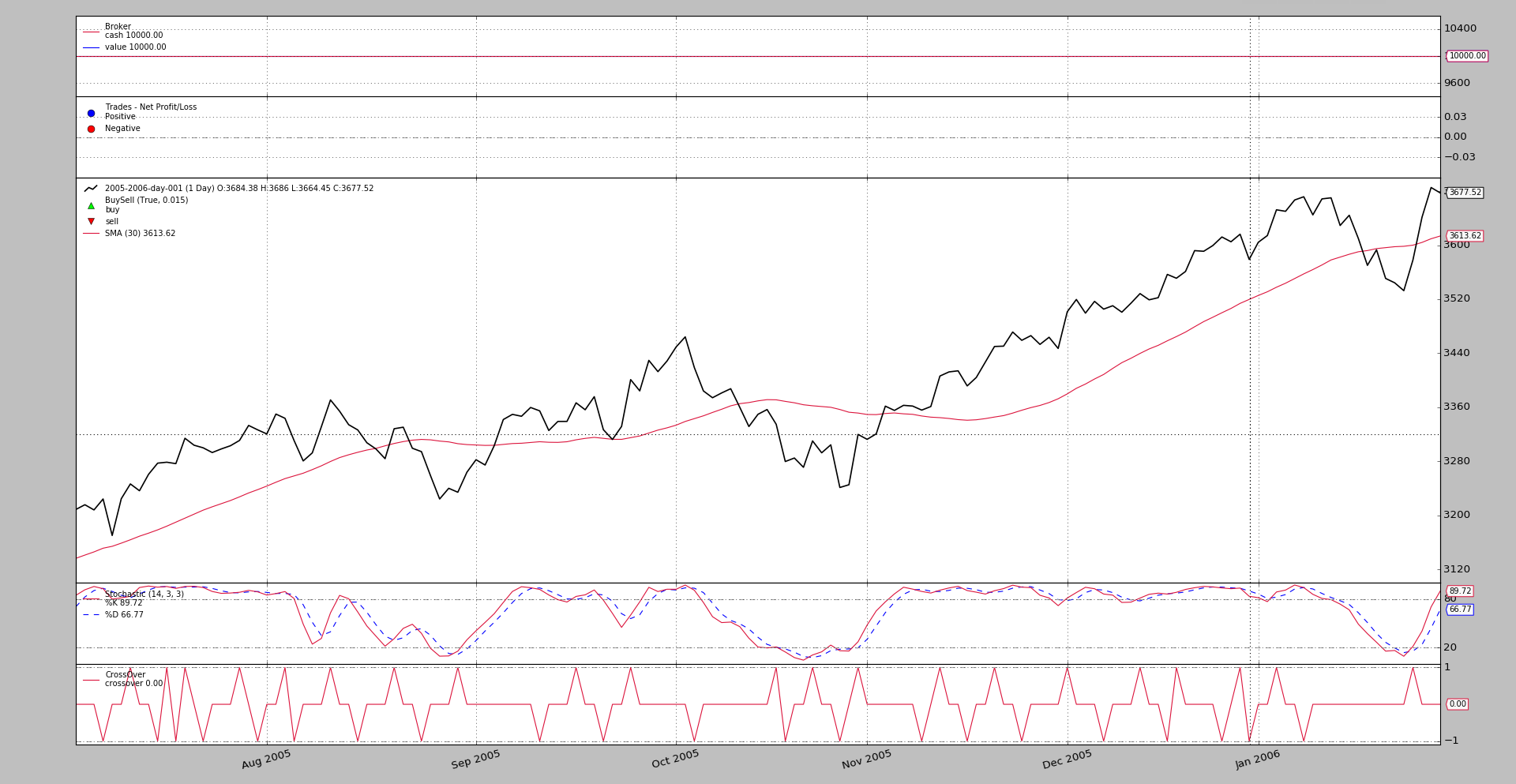Click the 3613.62 SMA value tag
Viewport: 1516px width, 784px height.
pos(1465,236)
